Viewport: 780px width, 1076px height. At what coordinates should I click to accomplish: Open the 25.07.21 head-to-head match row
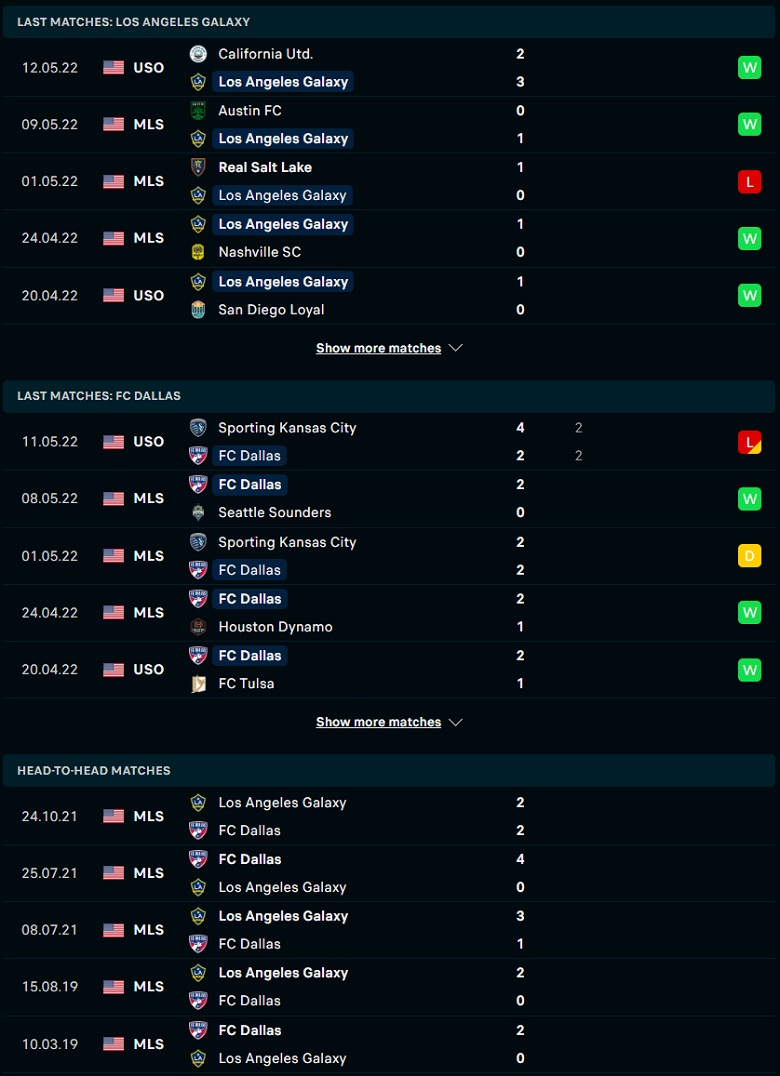tap(389, 873)
